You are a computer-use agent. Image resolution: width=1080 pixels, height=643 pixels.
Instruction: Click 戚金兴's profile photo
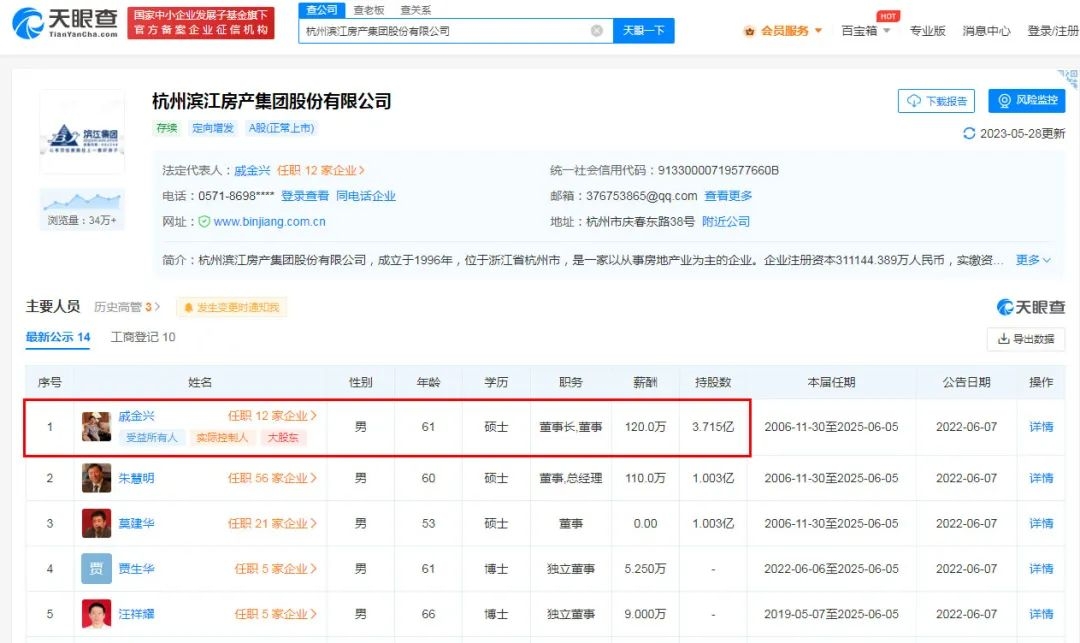[x=96, y=427]
